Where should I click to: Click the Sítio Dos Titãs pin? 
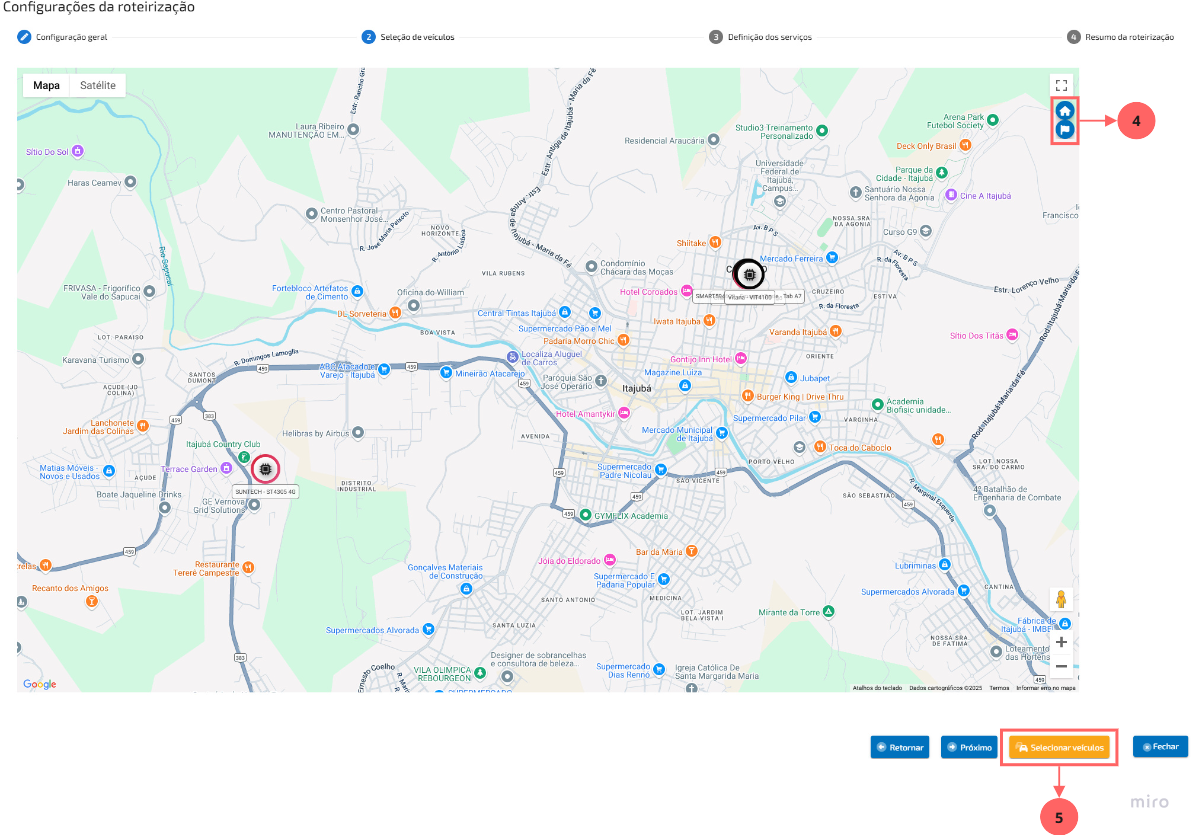pos(1012,335)
